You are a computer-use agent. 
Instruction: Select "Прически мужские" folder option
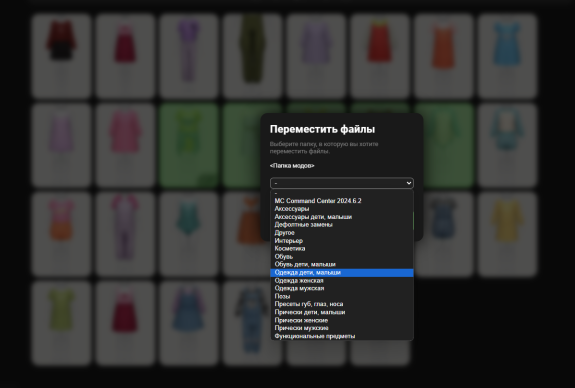[x=342, y=328]
